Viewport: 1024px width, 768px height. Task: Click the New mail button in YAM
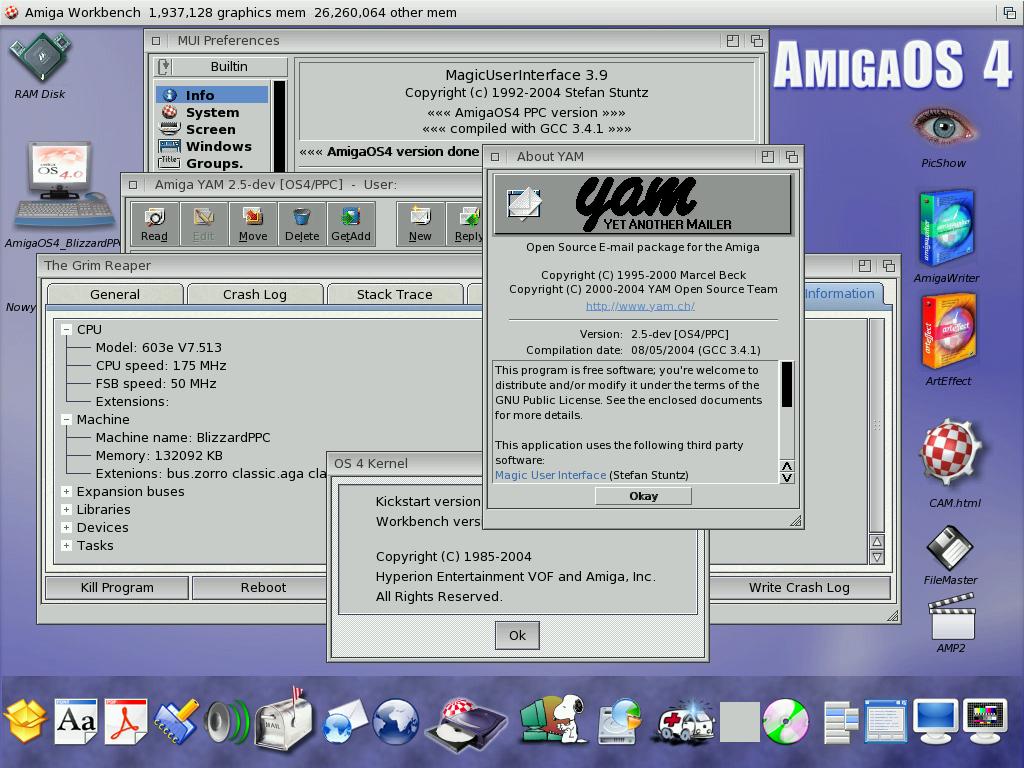point(420,224)
